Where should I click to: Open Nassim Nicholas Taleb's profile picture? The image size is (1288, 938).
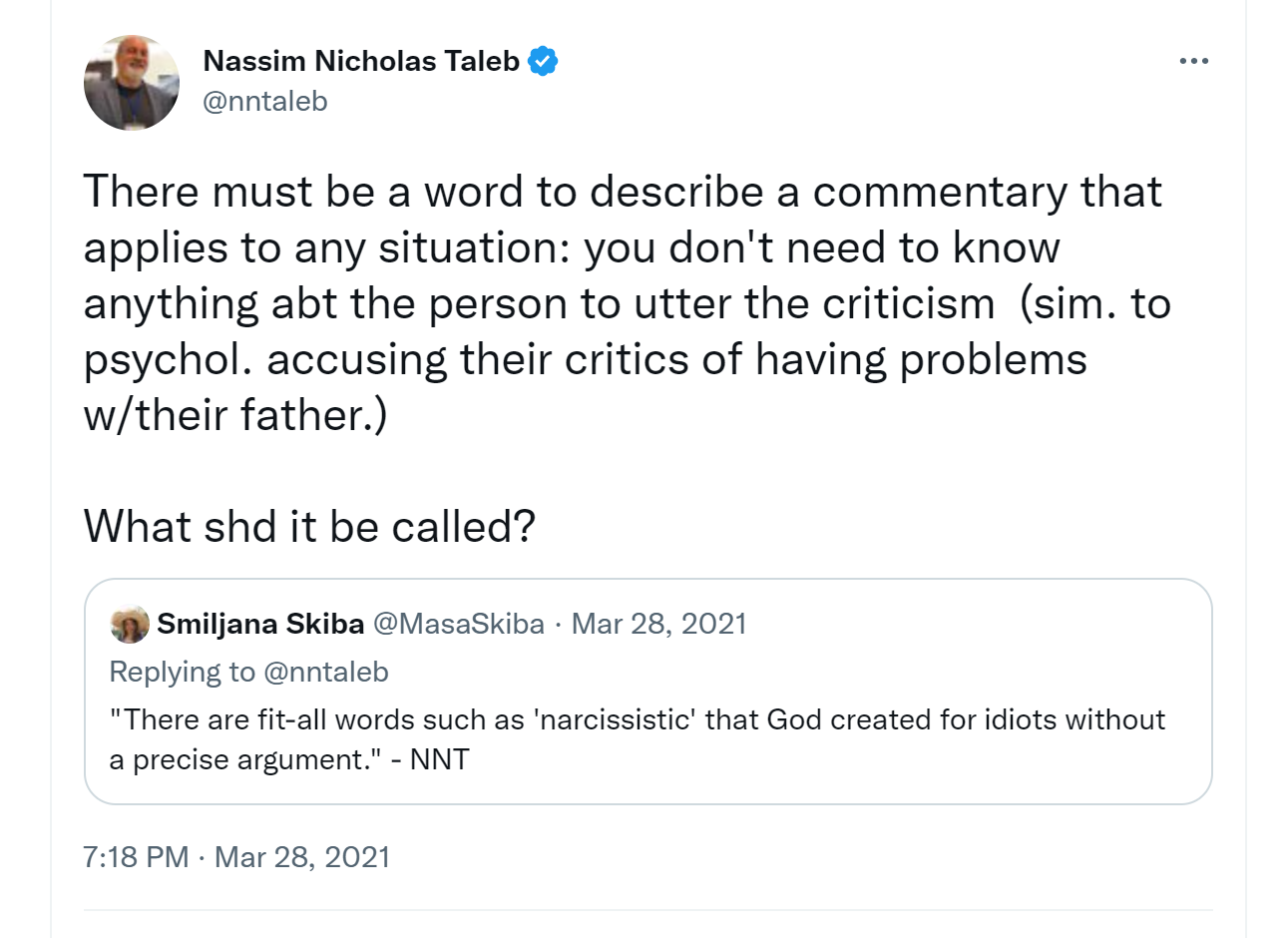coord(132,83)
